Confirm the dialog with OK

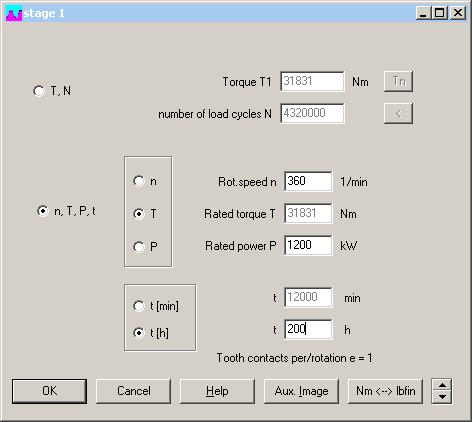49,391
